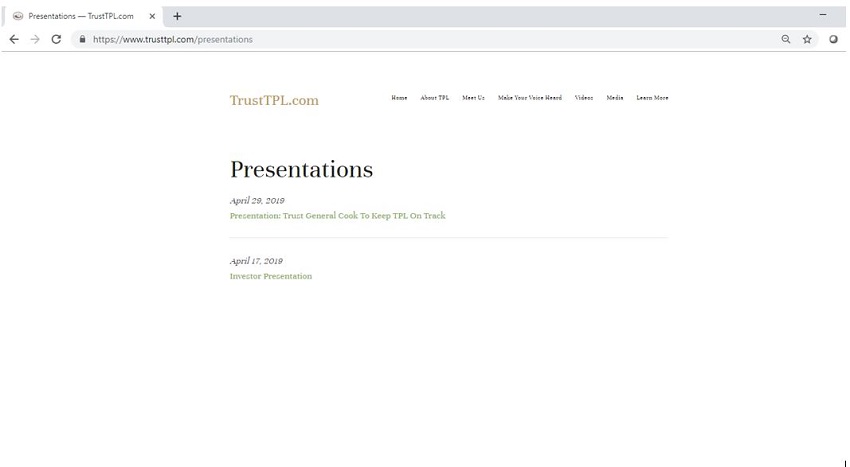Click the Learn More navigation link
This screenshot has height=467, width=850.
click(652, 98)
